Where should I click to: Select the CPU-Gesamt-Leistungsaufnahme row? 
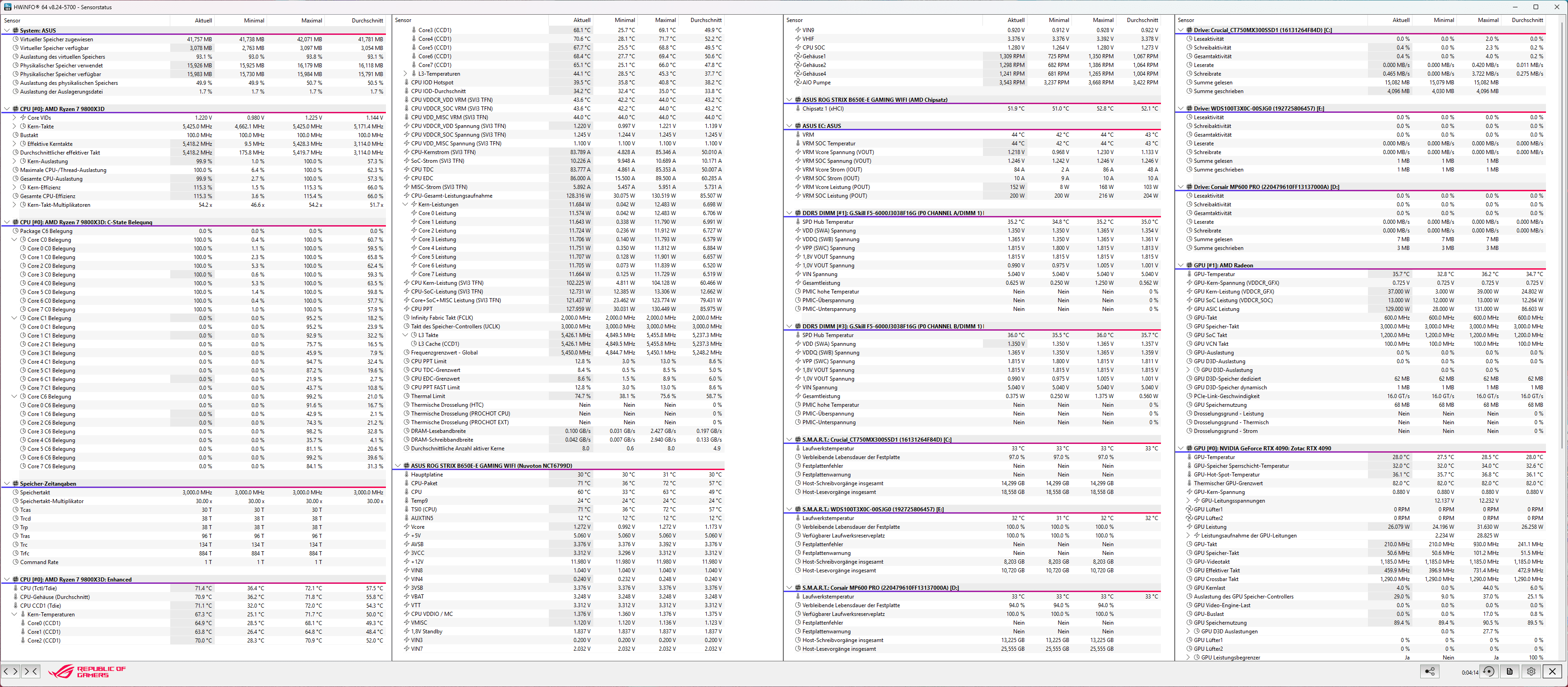[x=559, y=196]
